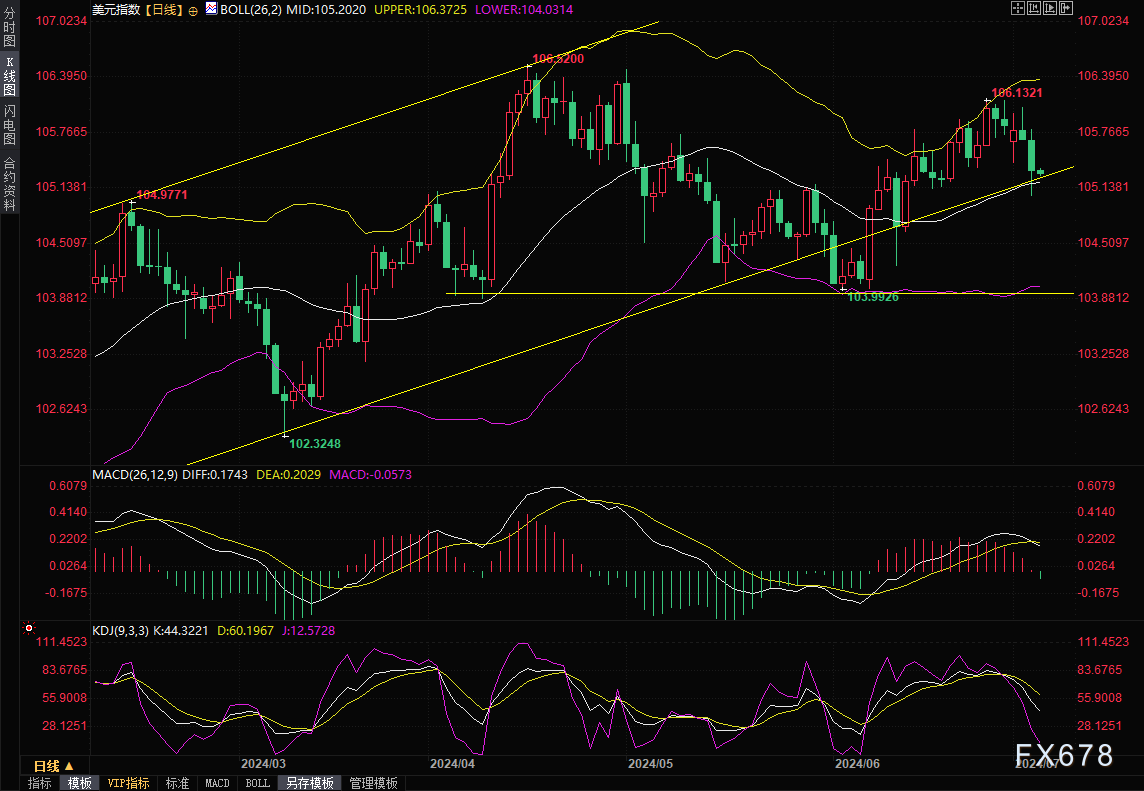1144x791 pixels.
Task: Open the VIP指标 tab
Action: [x=128, y=783]
